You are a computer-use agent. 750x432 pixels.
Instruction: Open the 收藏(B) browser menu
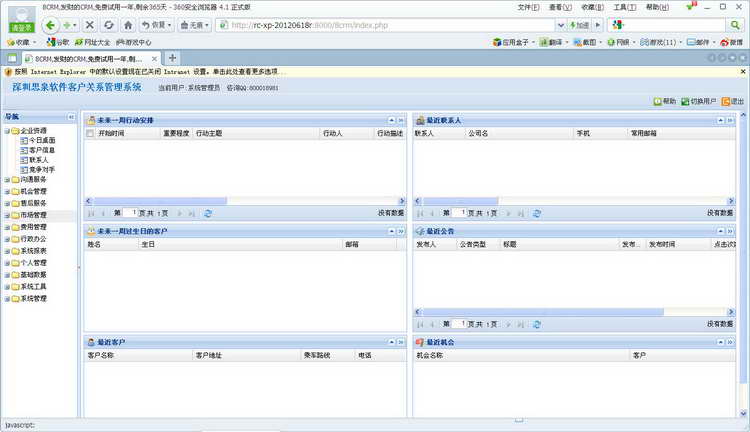593,7
